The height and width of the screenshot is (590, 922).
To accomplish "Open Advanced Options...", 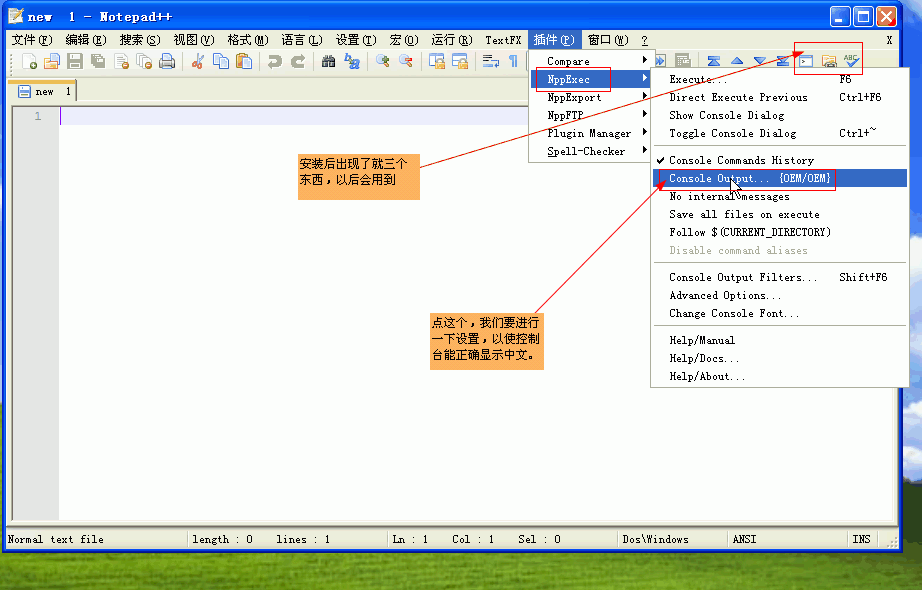I will [779, 295].
